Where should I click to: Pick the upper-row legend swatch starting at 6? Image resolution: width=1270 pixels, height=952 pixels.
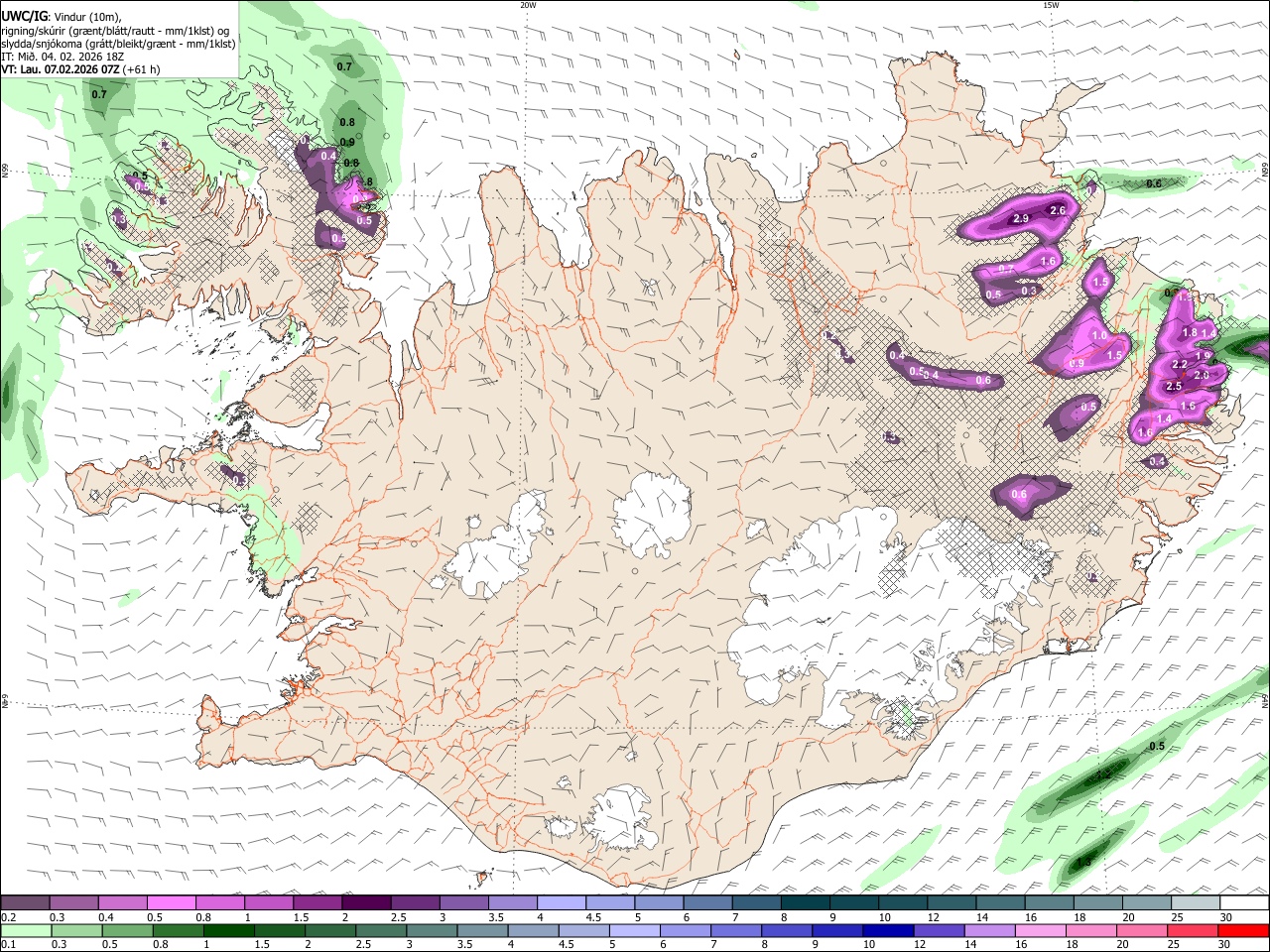707,903
